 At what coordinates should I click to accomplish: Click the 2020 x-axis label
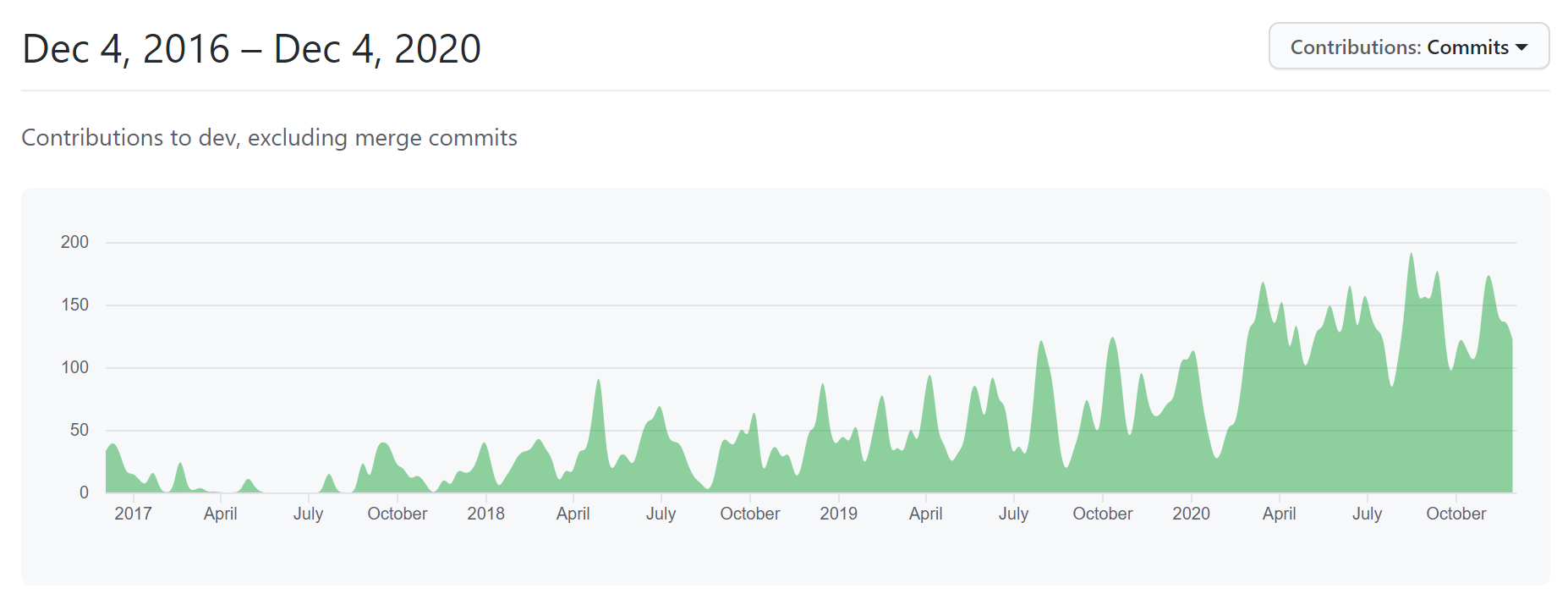[1191, 514]
